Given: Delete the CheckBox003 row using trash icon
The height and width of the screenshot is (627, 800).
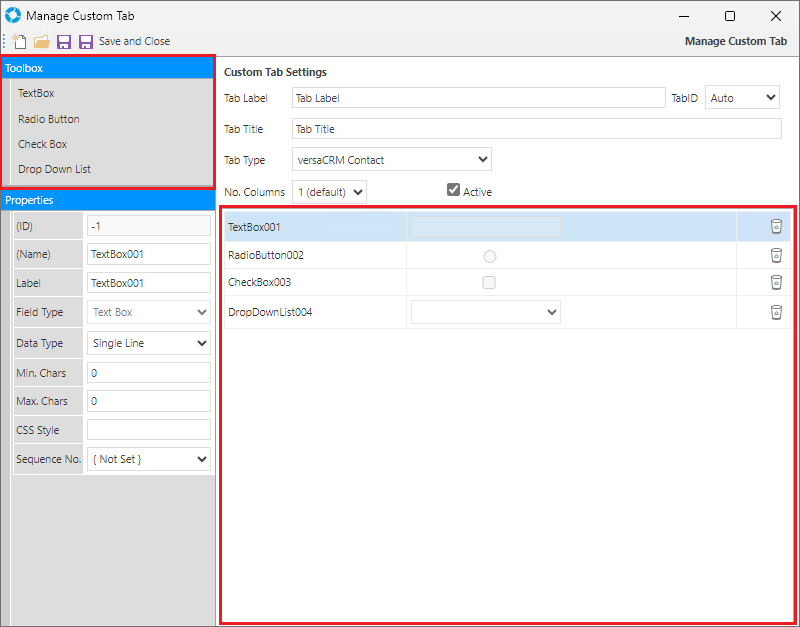Looking at the screenshot, I should [x=776, y=282].
